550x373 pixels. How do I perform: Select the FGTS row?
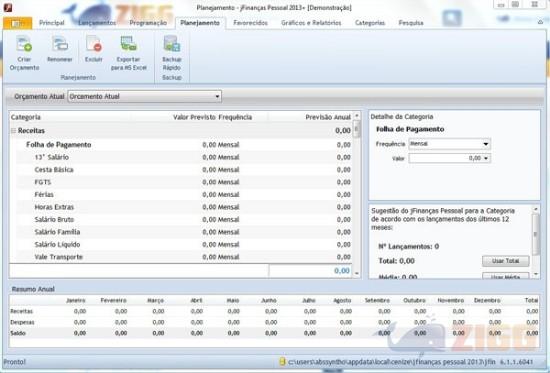click(184, 182)
